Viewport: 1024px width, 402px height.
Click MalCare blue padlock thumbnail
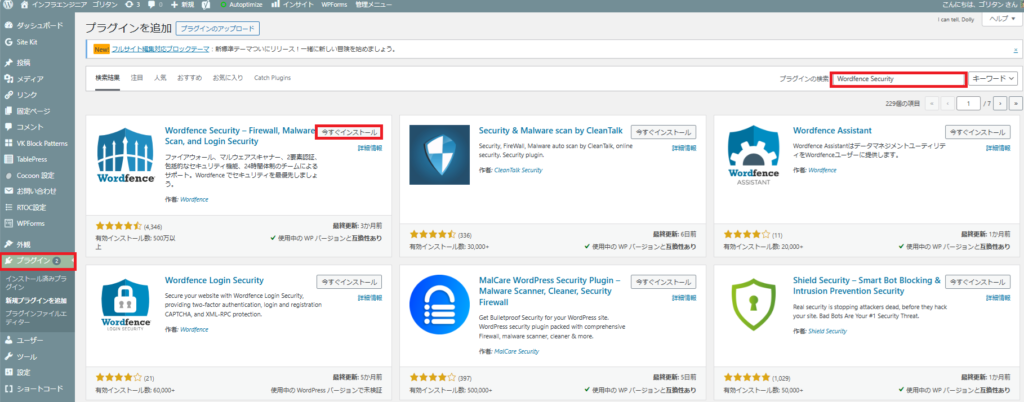(x=439, y=306)
